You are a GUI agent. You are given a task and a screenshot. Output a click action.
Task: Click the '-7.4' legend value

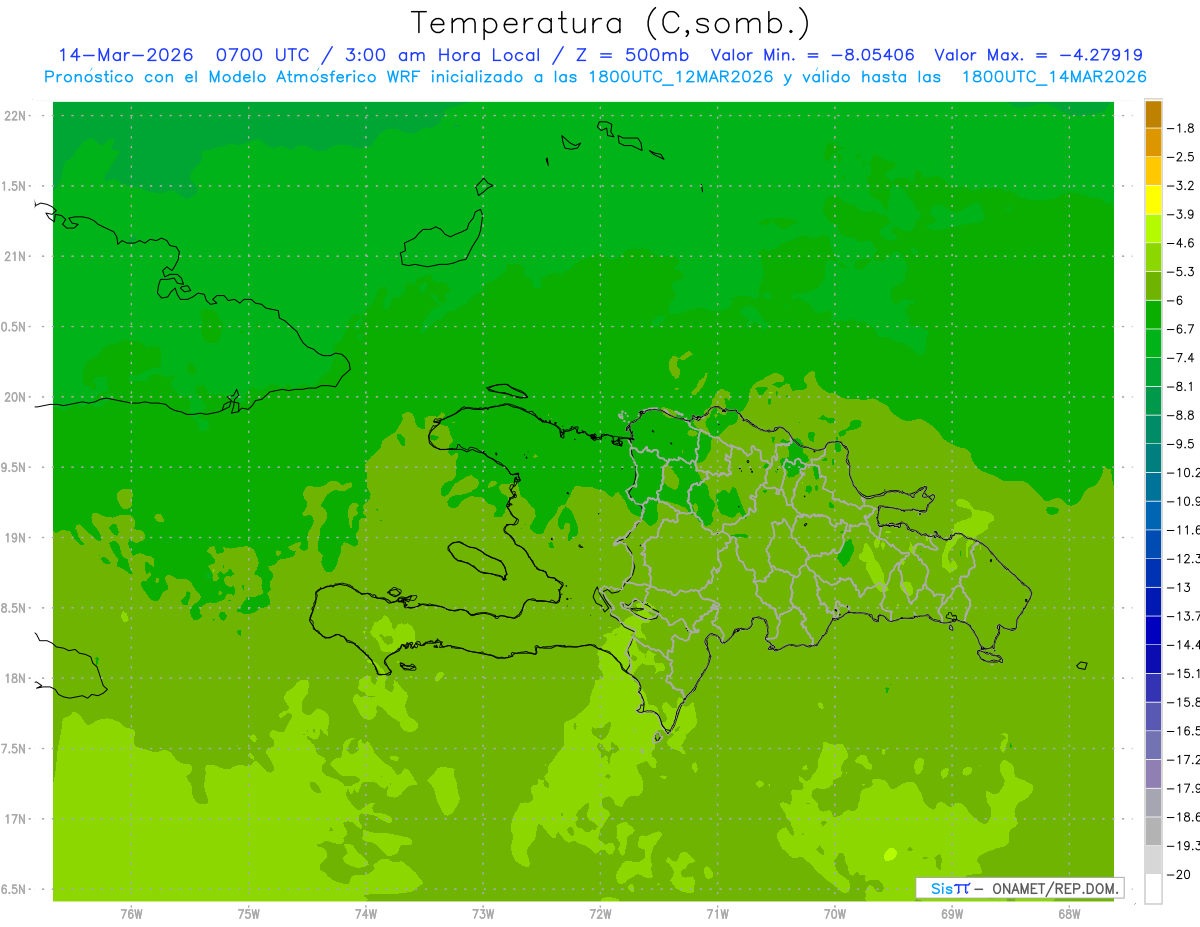1181,358
